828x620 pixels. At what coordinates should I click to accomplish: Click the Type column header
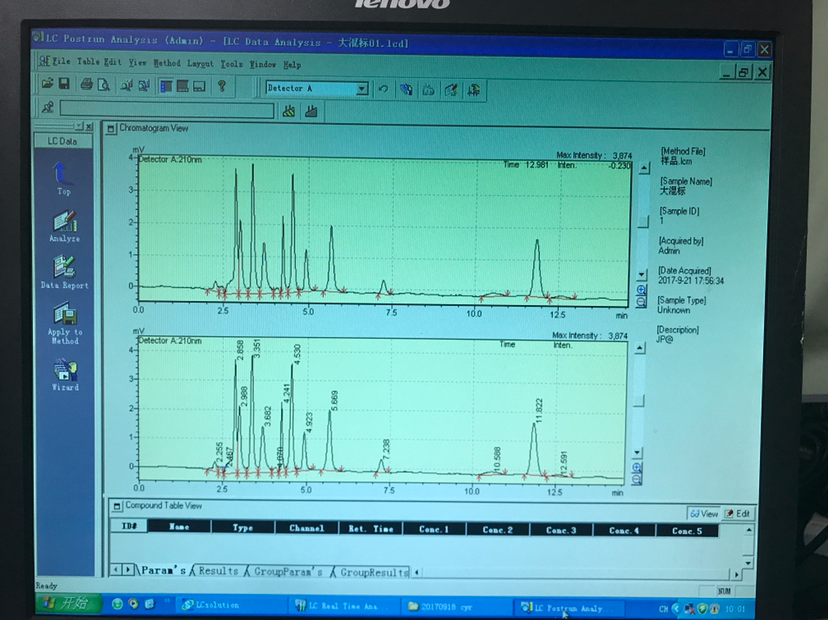click(243, 527)
